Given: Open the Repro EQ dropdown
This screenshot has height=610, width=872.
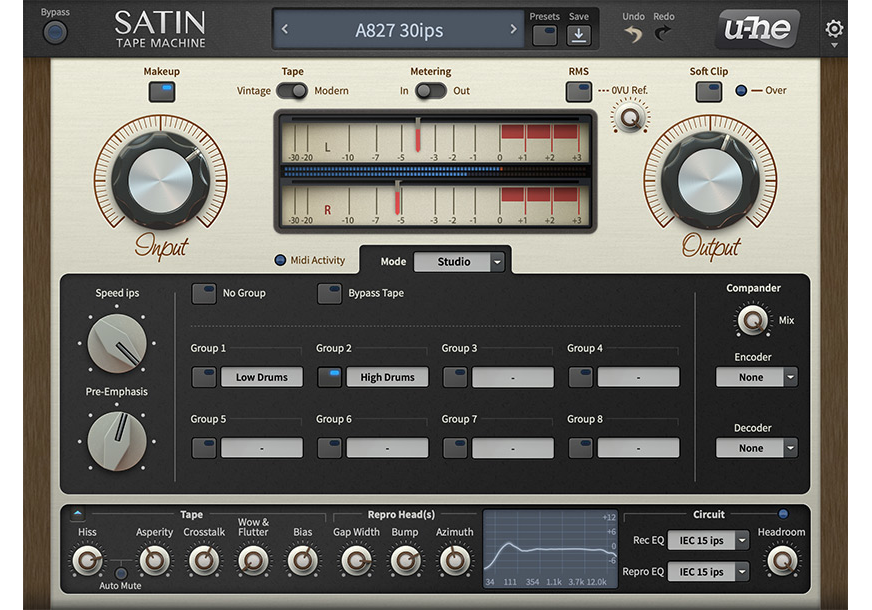Looking at the screenshot, I should (708, 571).
